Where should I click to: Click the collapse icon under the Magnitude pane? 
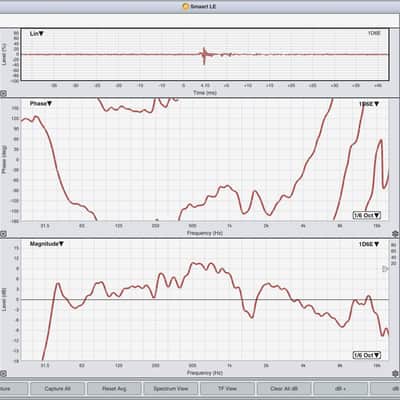(3, 374)
